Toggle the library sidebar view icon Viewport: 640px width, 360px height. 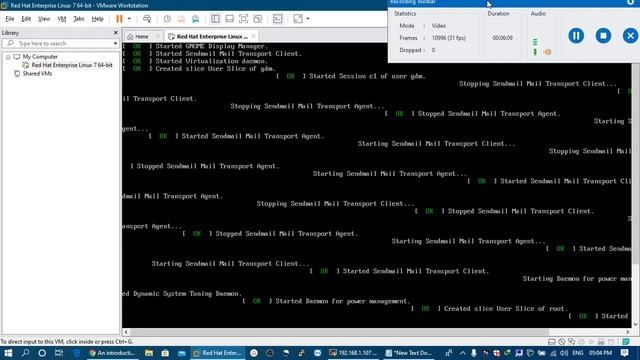tap(215, 19)
